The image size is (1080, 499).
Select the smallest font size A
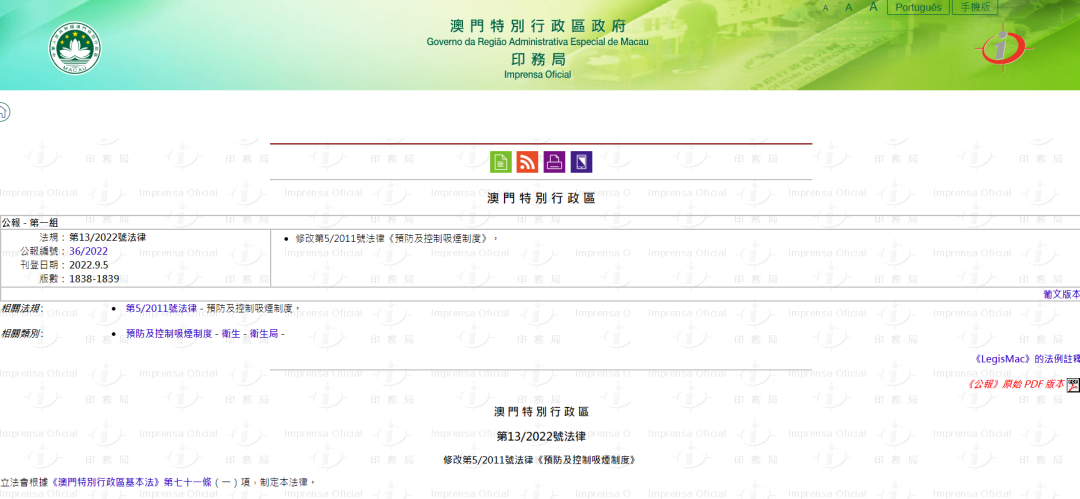click(826, 8)
